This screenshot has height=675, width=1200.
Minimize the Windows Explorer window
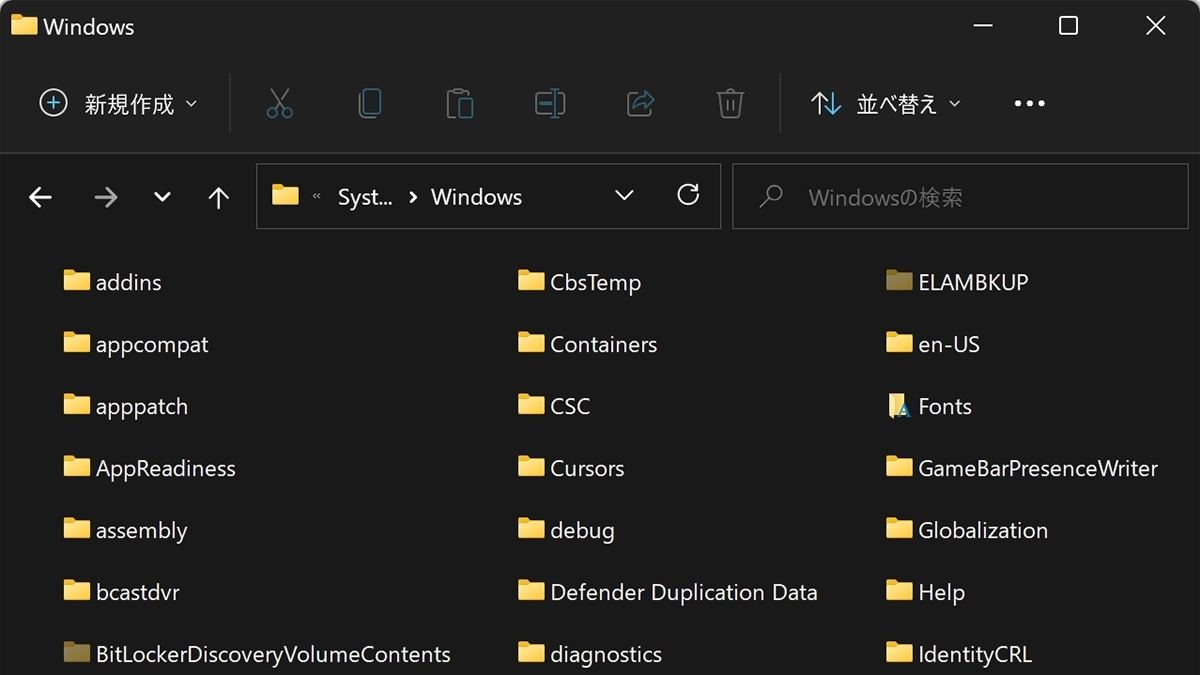(981, 26)
